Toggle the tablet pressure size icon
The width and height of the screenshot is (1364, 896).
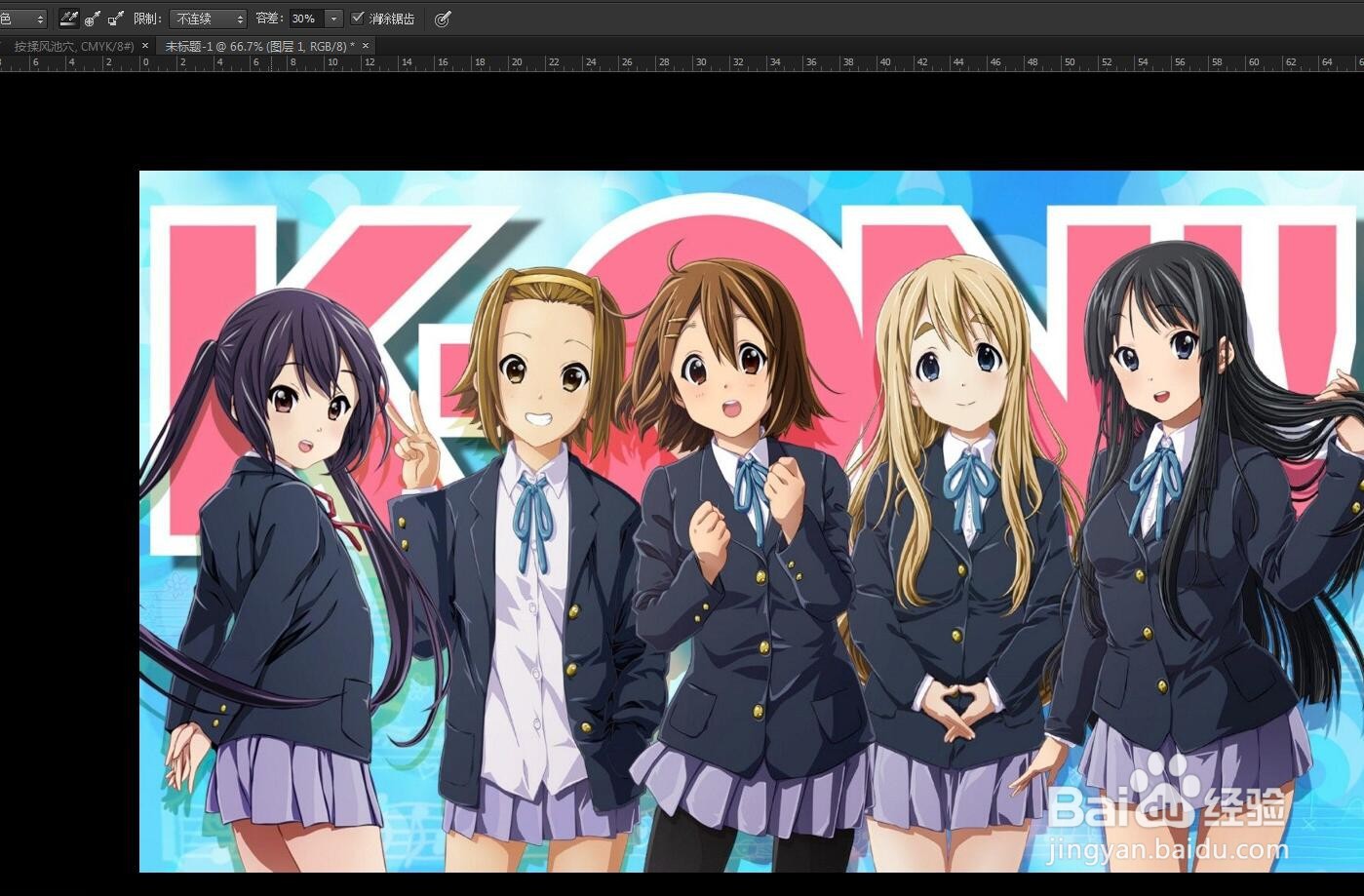pyautogui.click(x=443, y=19)
